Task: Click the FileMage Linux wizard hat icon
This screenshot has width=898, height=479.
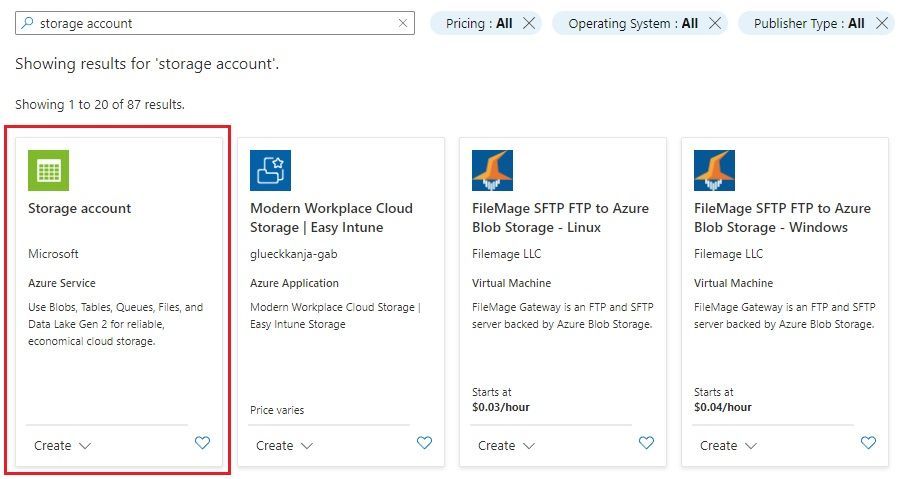Action: point(493,170)
